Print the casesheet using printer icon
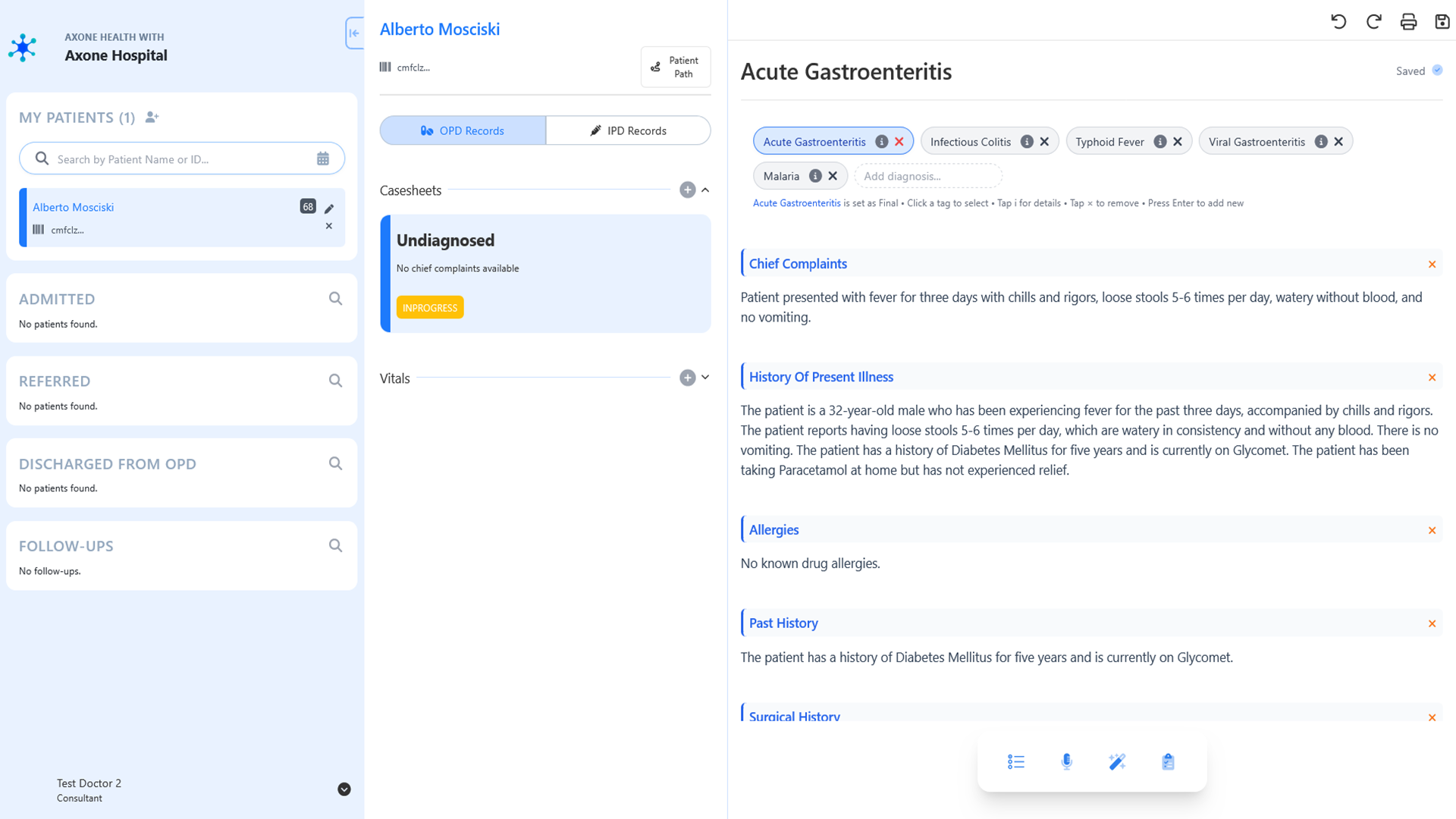This screenshot has height=819, width=1456. click(x=1408, y=21)
